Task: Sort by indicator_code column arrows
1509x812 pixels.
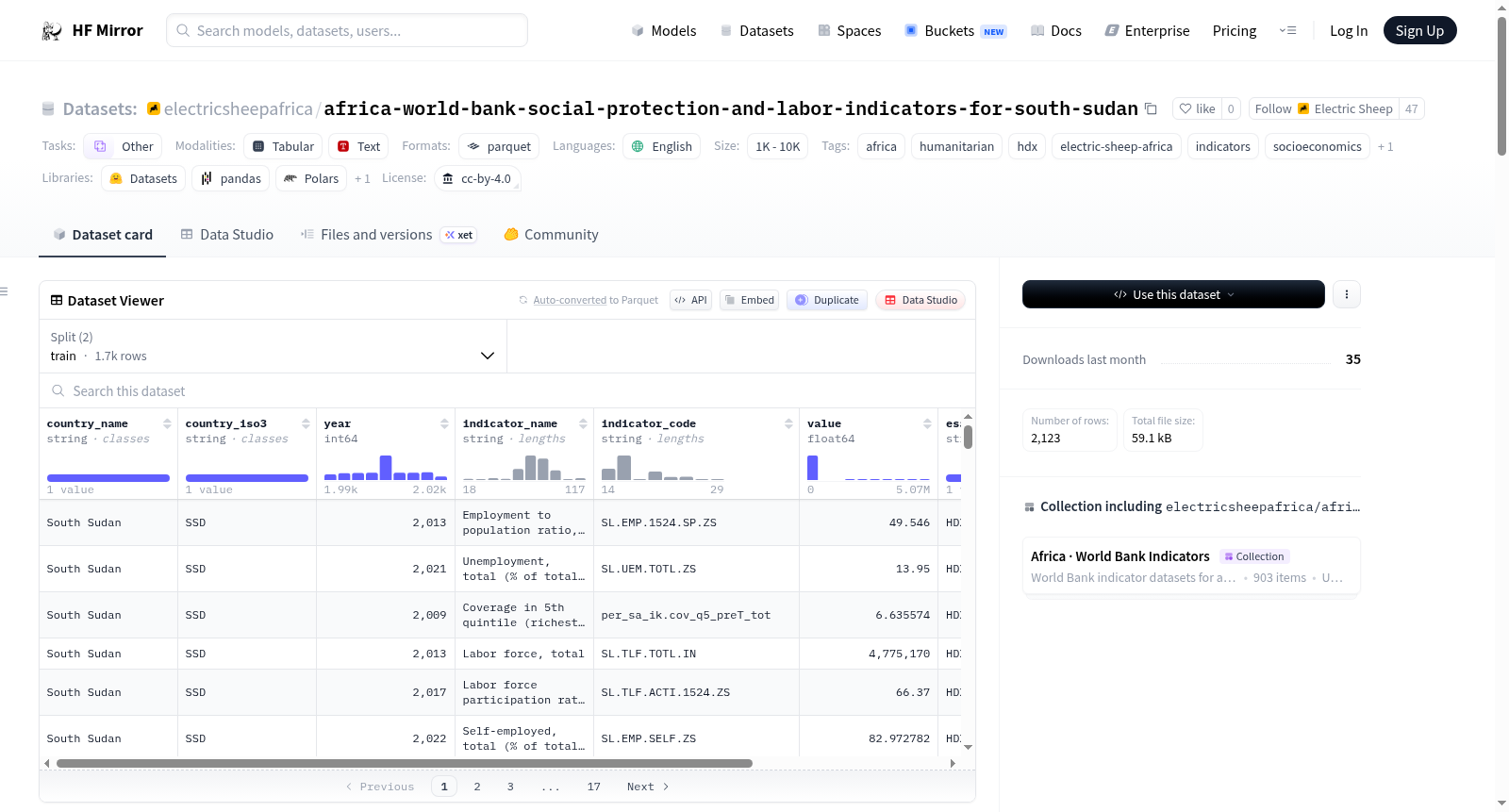Action: 788,423
